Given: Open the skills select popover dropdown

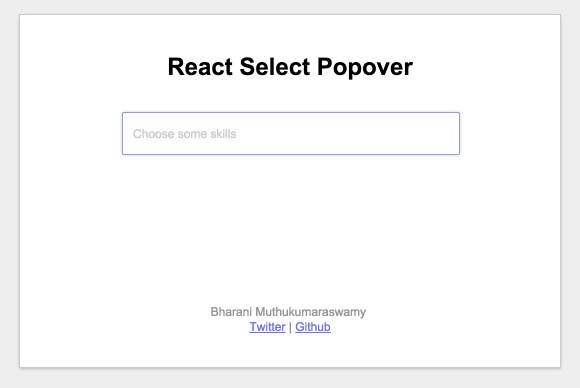Looking at the screenshot, I should click(291, 134).
